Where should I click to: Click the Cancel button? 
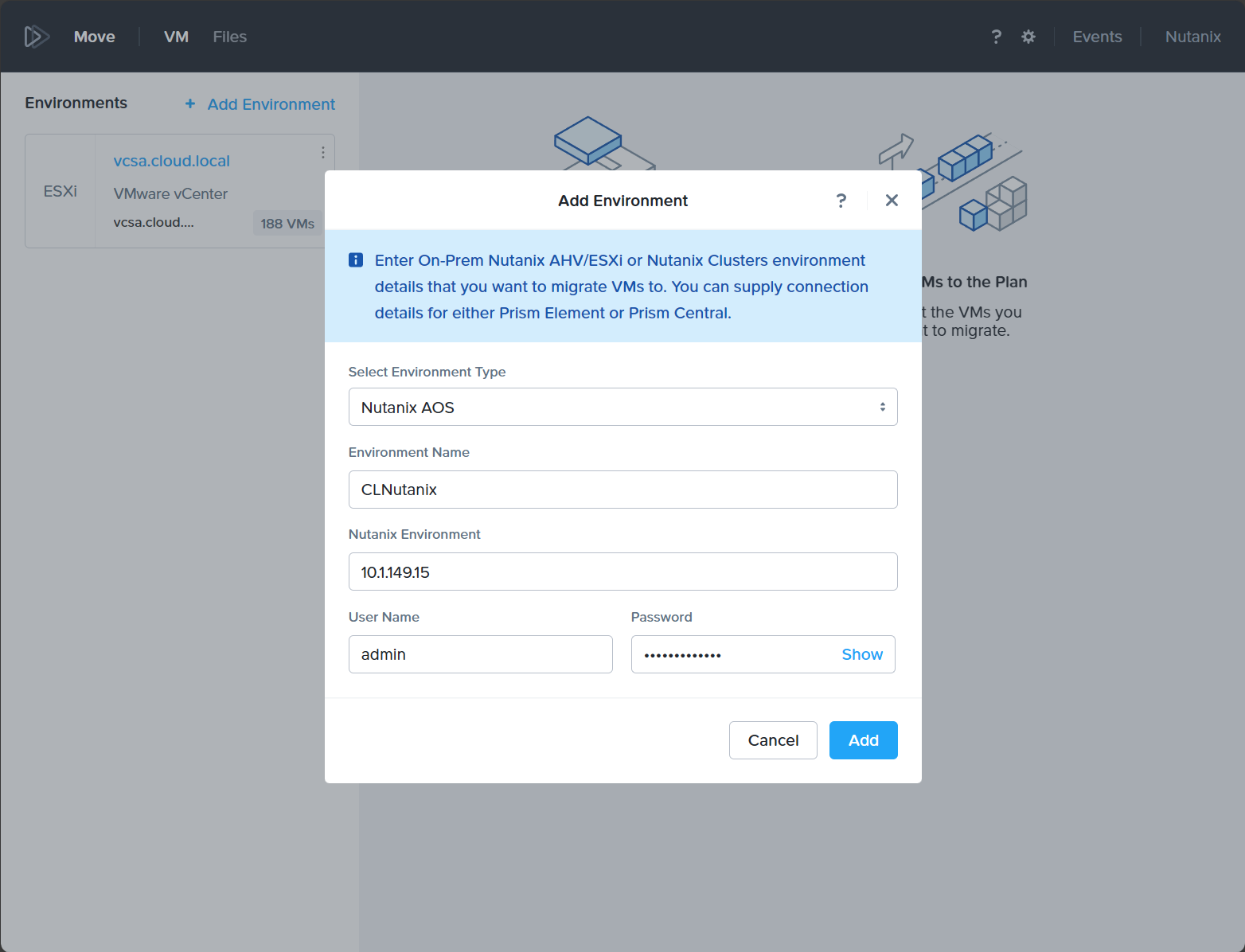point(773,740)
